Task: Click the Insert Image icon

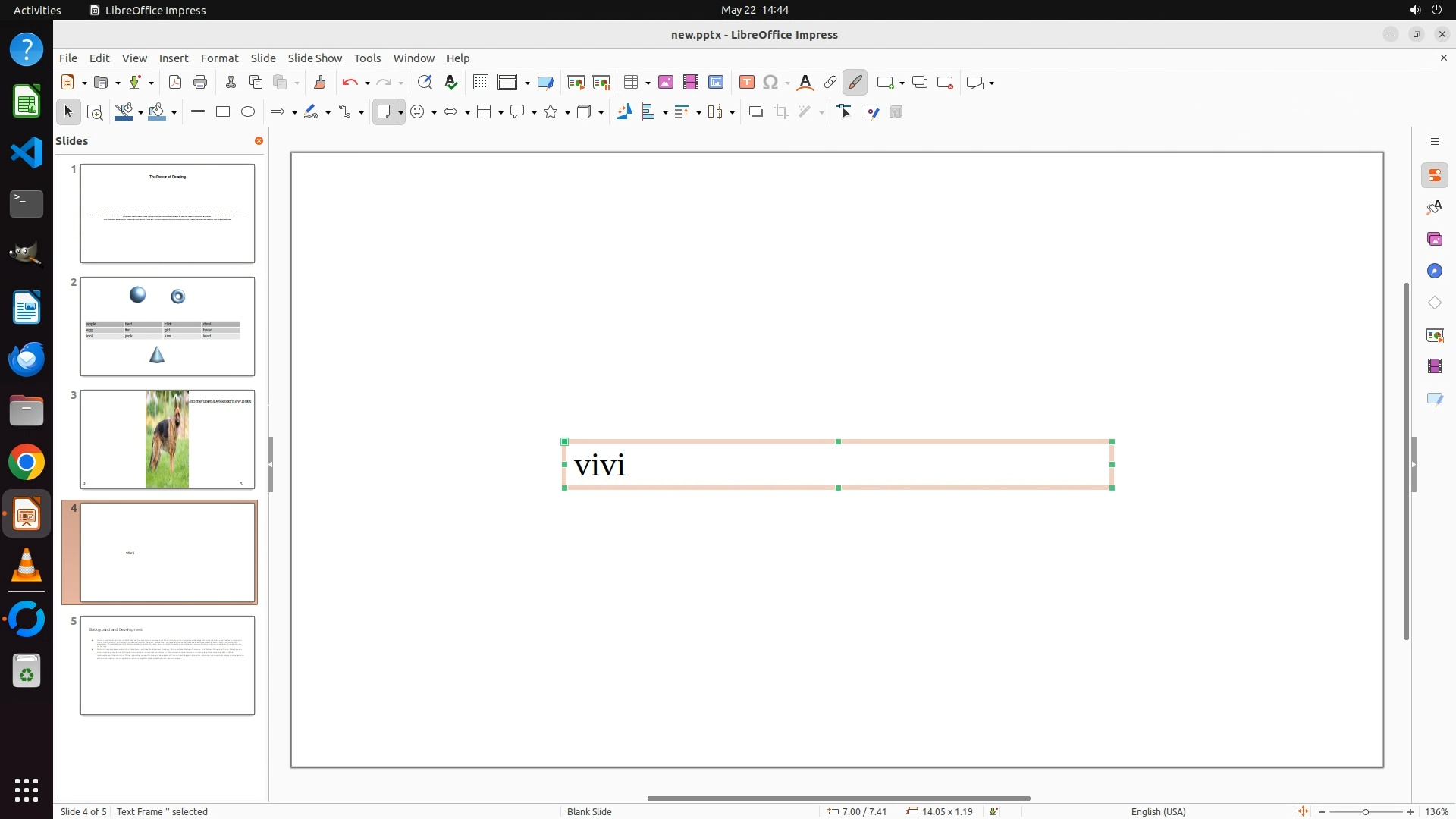Action: (665, 83)
